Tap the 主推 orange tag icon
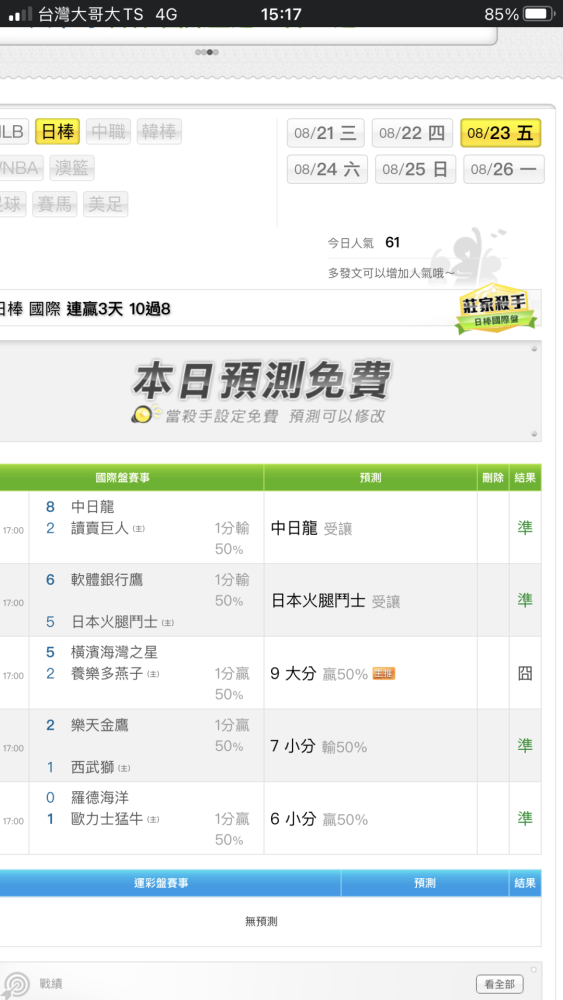563x1000 pixels. coord(383,673)
